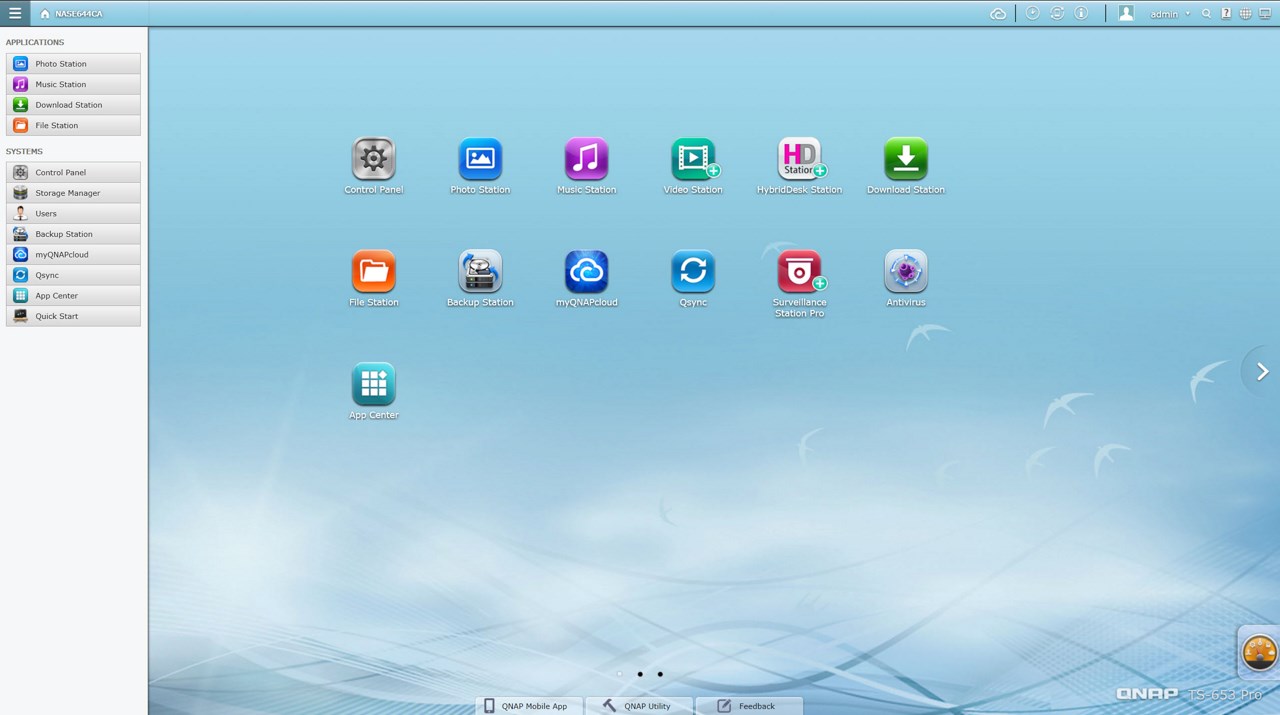1280x715 pixels.
Task: Launch the Antivirus desktop icon
Action: point(906,271)
